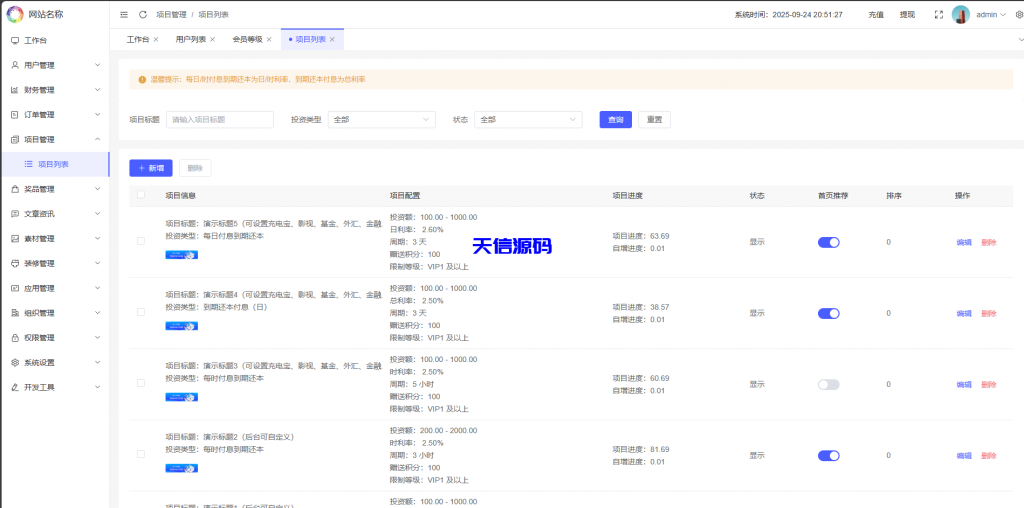Toggle off 首页推荐 switch for 演示标题5
This screenshot has width=1024, height=508.
click(828, 242)
